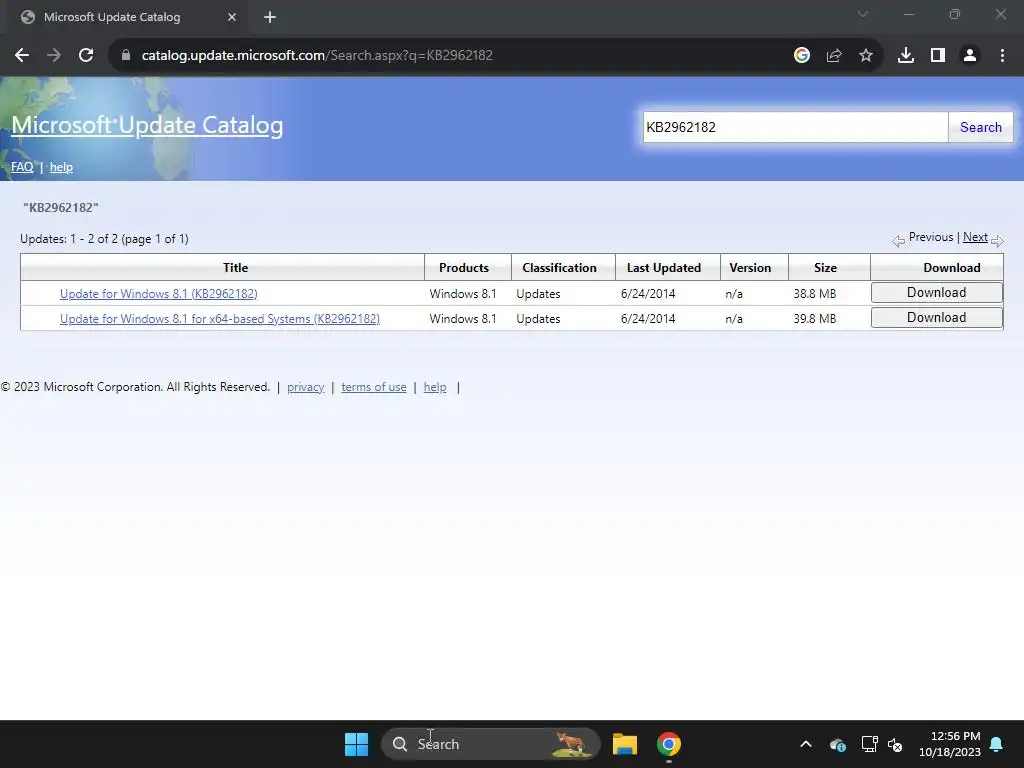Download the 38.8 MB update

point(936,293)
